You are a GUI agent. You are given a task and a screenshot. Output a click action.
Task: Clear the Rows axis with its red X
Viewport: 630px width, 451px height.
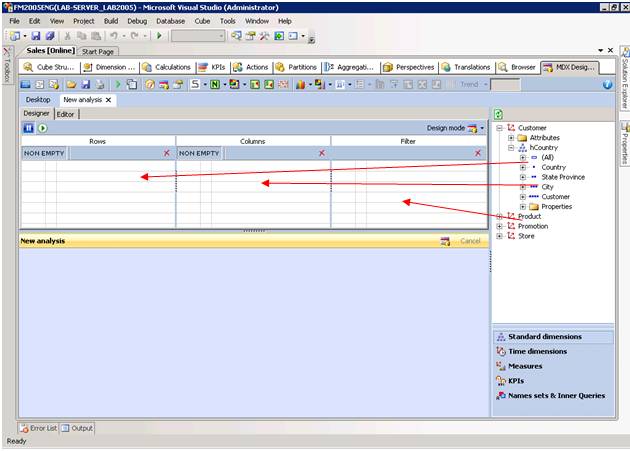pyautogui.click(x=167, y=153)
